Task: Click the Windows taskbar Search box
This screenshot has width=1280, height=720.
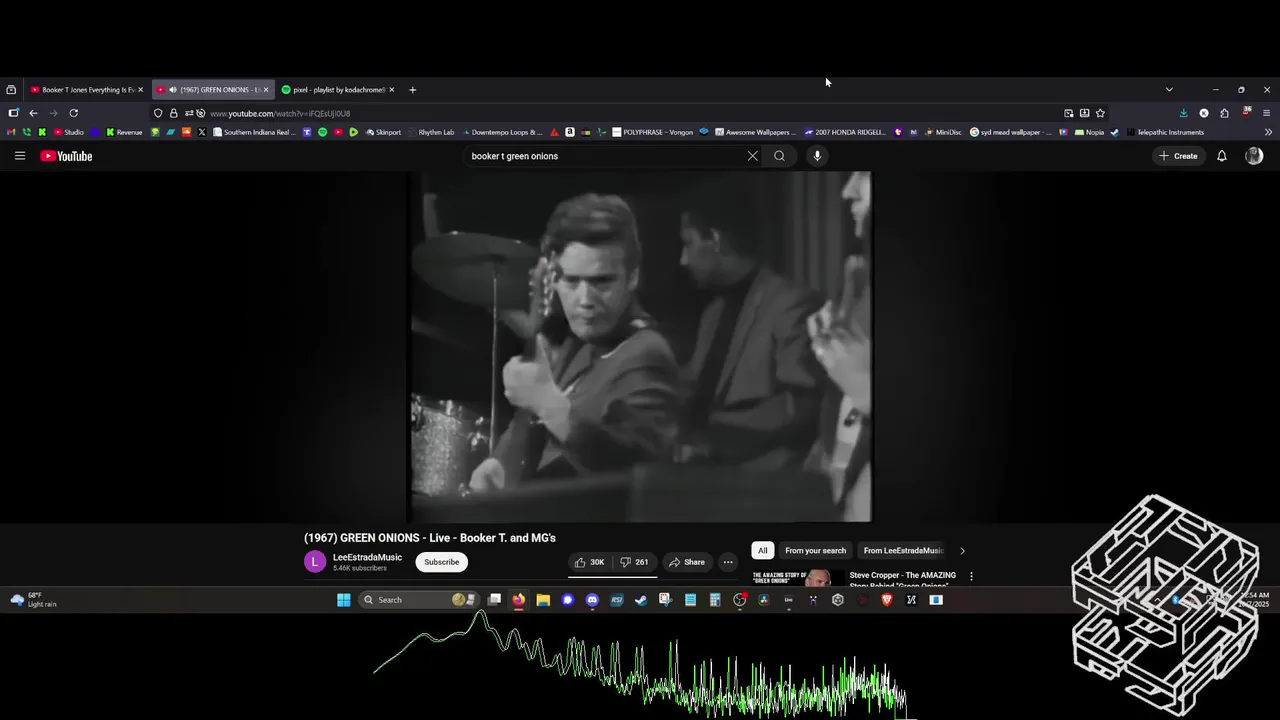Action: point(418,600)
